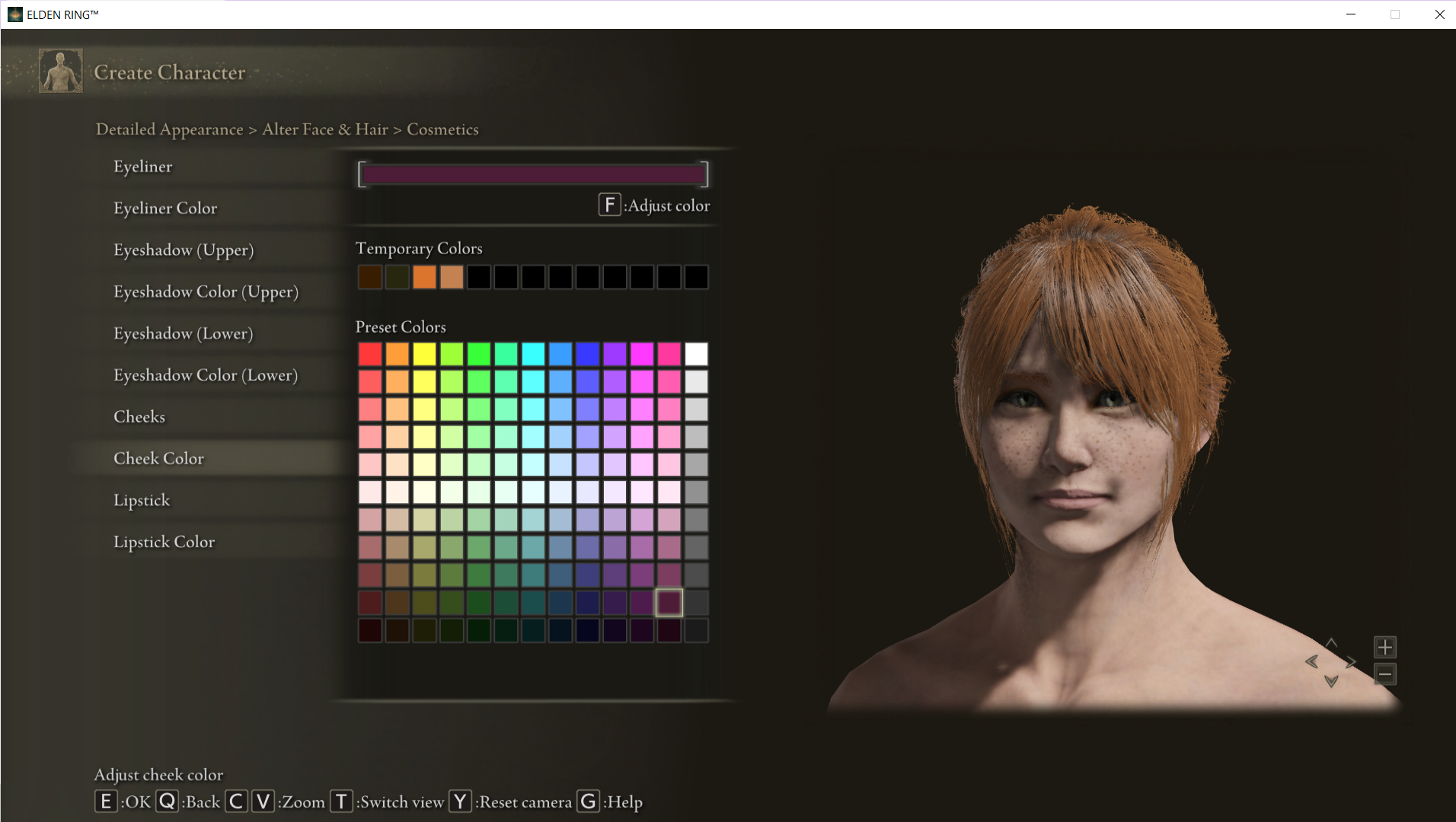Click the Adjust cheek color hint text

(x=158, y=775)
